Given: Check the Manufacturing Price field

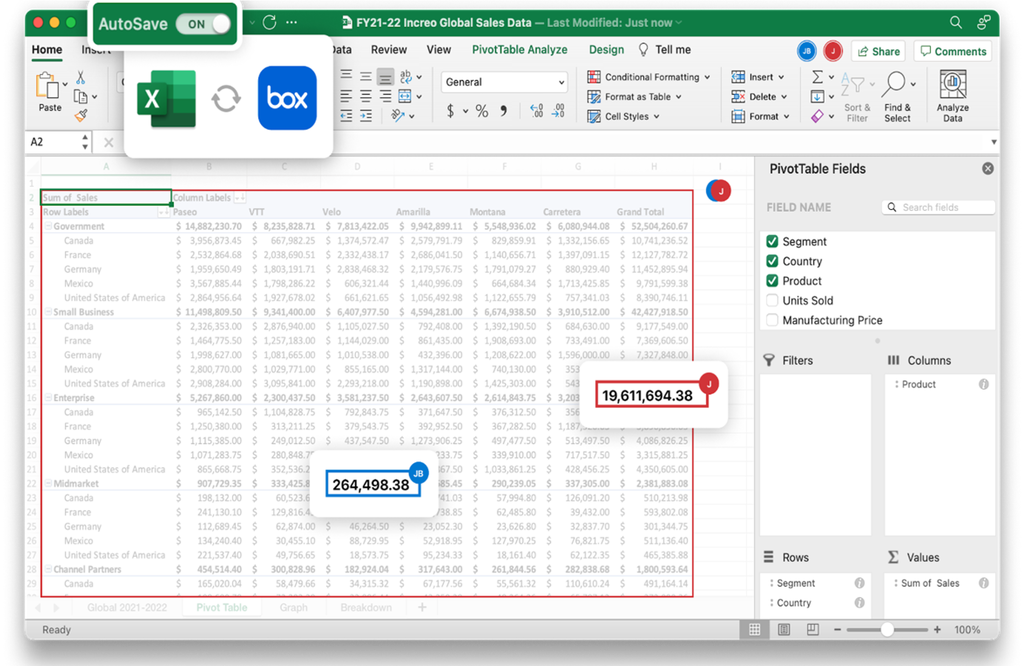Looking at the screenshot, I should pyautogui.click(x=772, y=320).
